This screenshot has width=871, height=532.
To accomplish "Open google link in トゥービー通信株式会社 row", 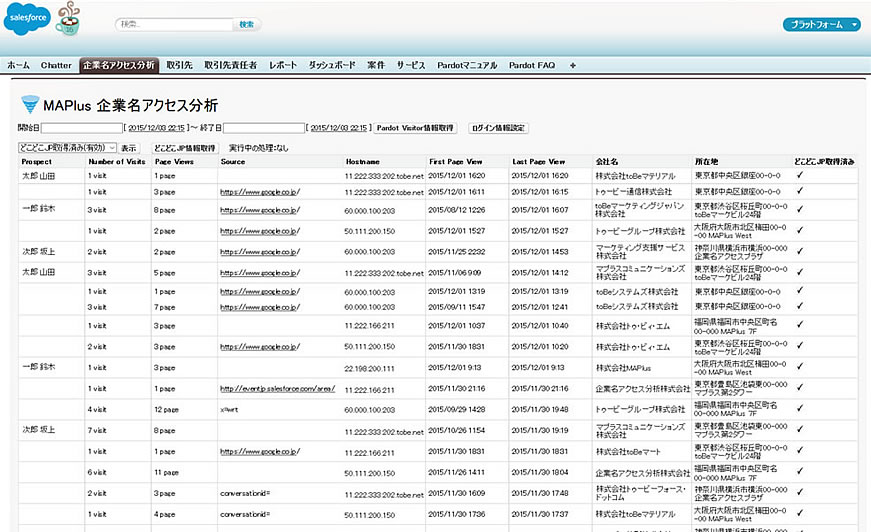I will point(260,192).
